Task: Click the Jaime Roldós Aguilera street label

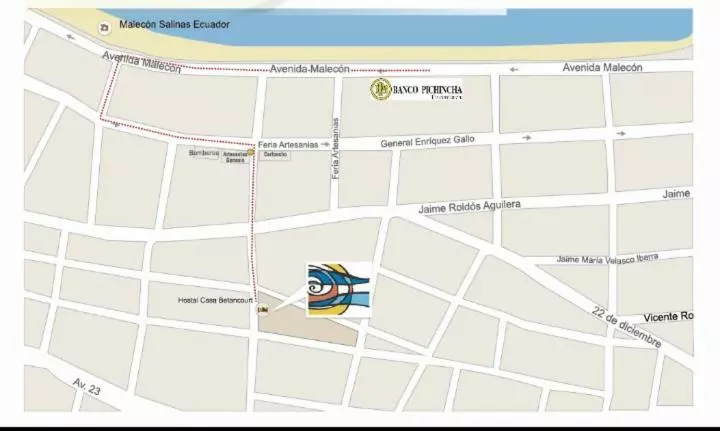Action: click(x=469, y=207)
